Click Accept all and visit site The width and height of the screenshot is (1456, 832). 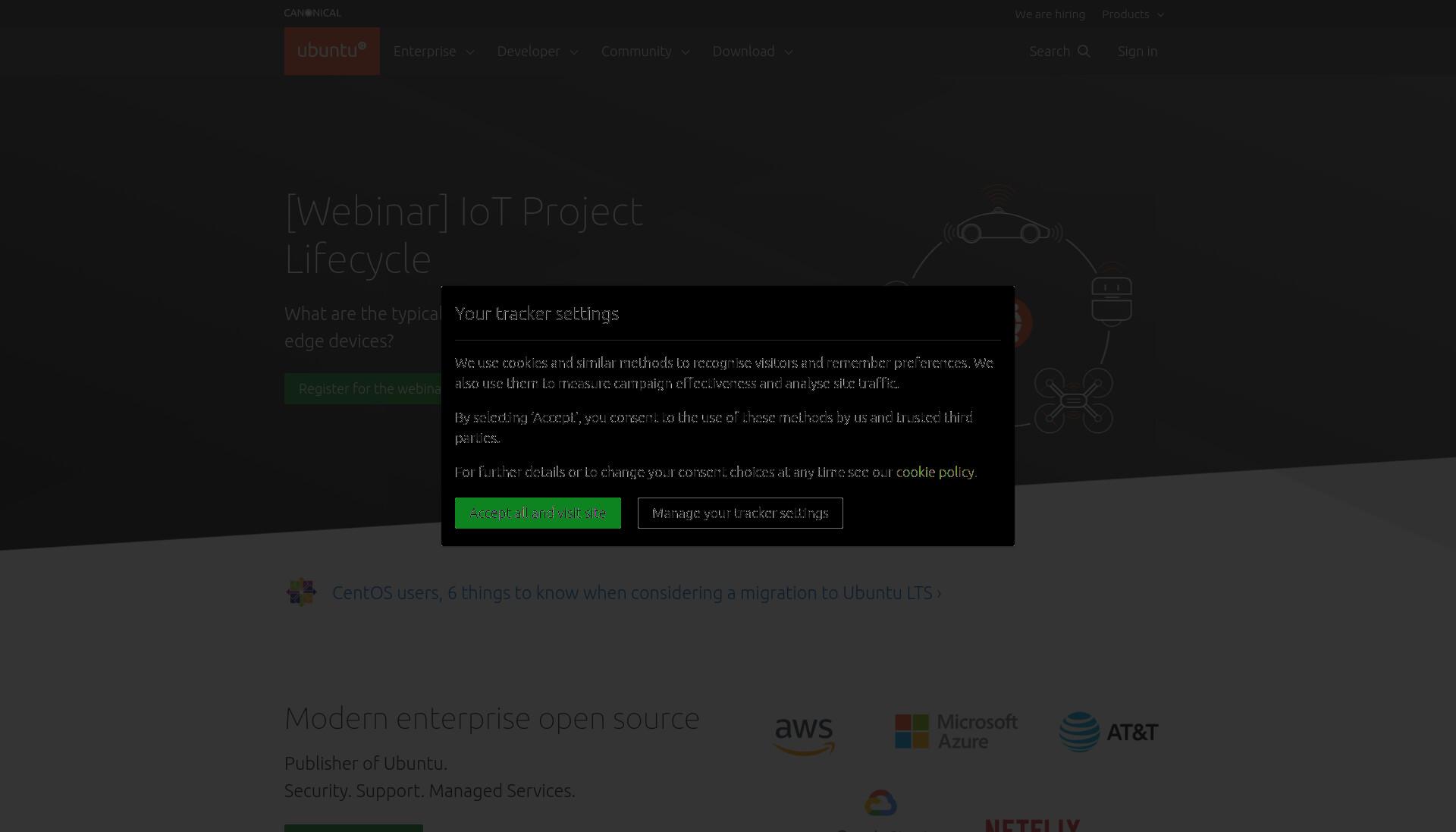[x=538, y=513]
